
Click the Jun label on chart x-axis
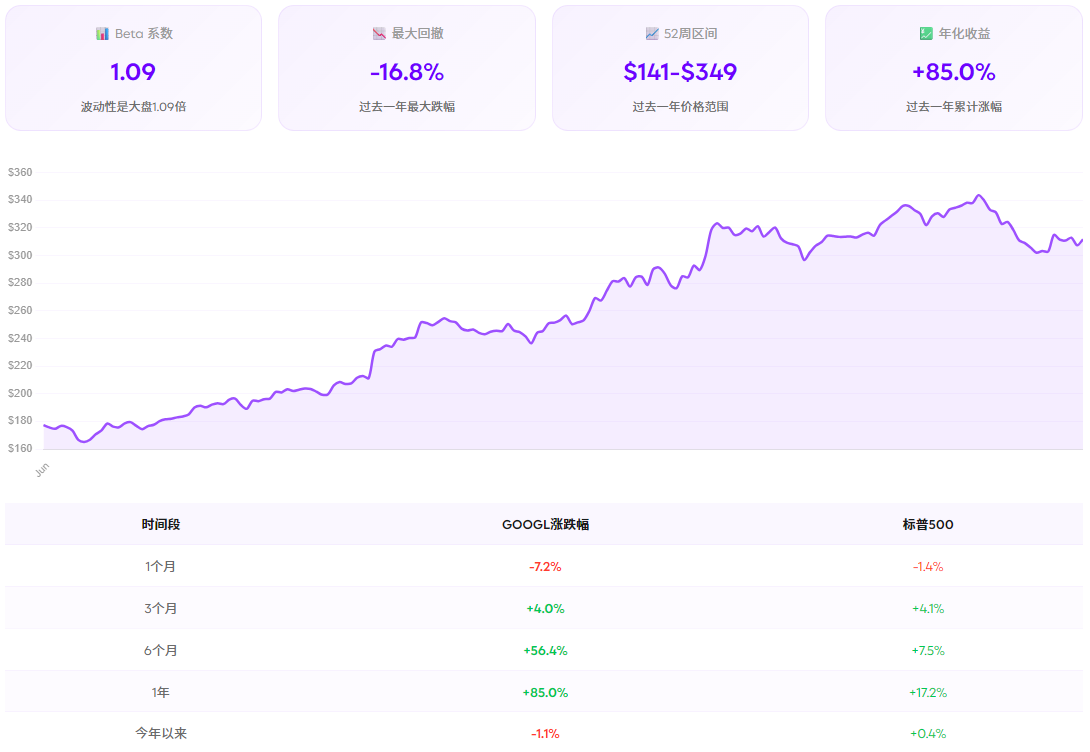[x=44, y=466]
